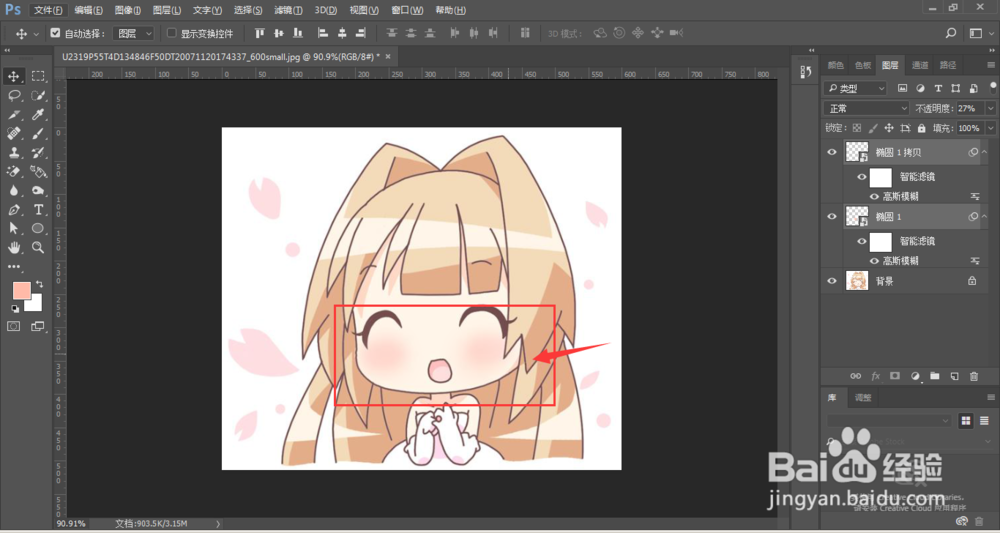This screenshot has width=1000, height=533.
Task: Select the Move tool in the toolbox
Action: [13, 77]
